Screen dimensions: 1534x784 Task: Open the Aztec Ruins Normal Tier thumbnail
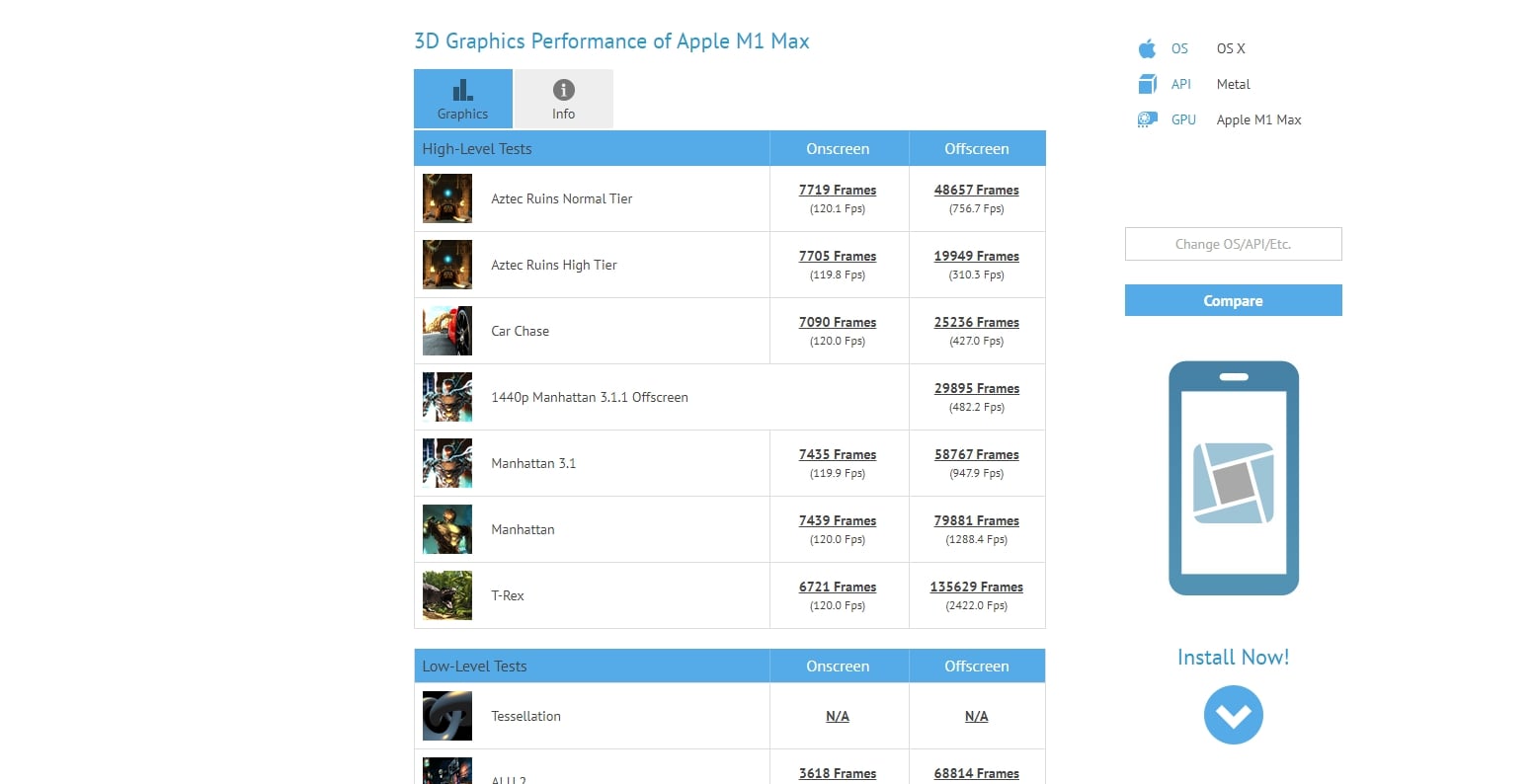447,198
